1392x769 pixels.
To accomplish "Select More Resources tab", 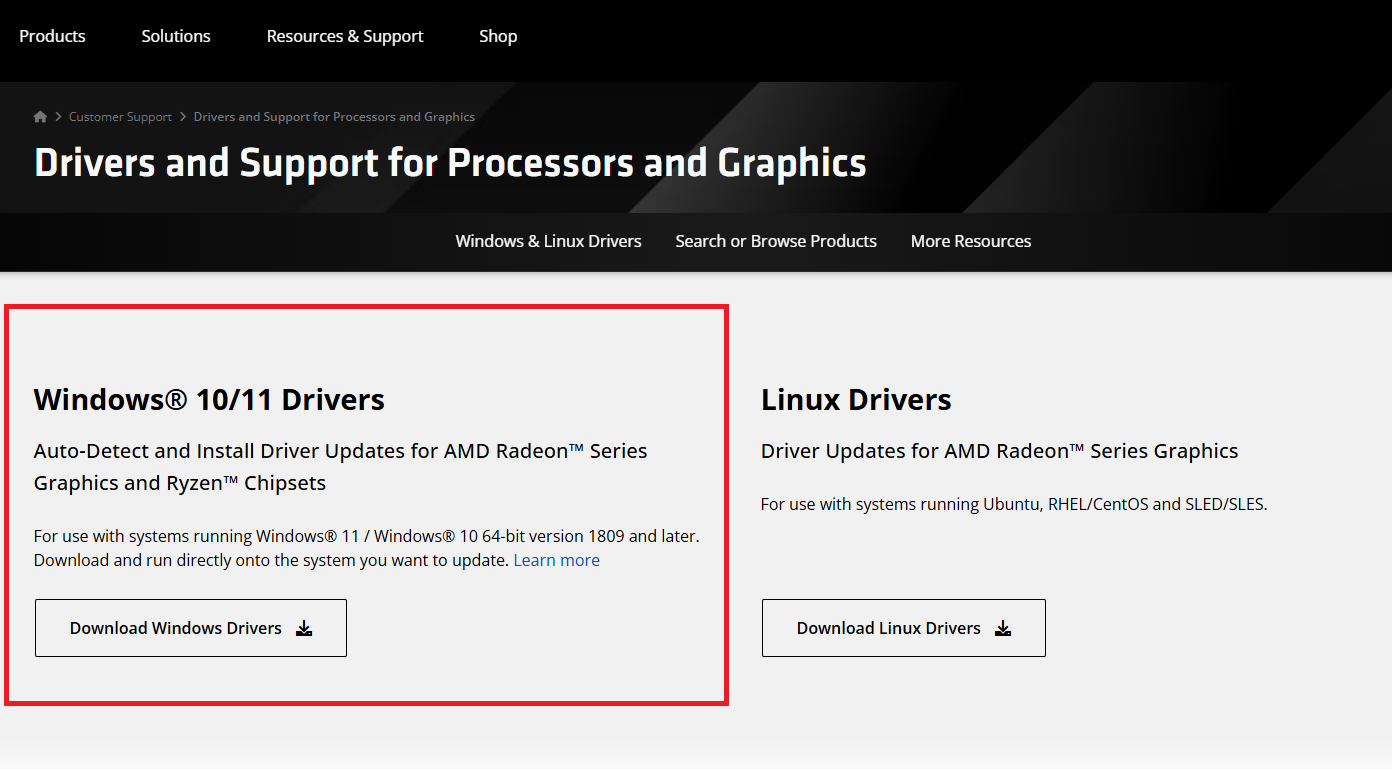I will click(971, 241).
